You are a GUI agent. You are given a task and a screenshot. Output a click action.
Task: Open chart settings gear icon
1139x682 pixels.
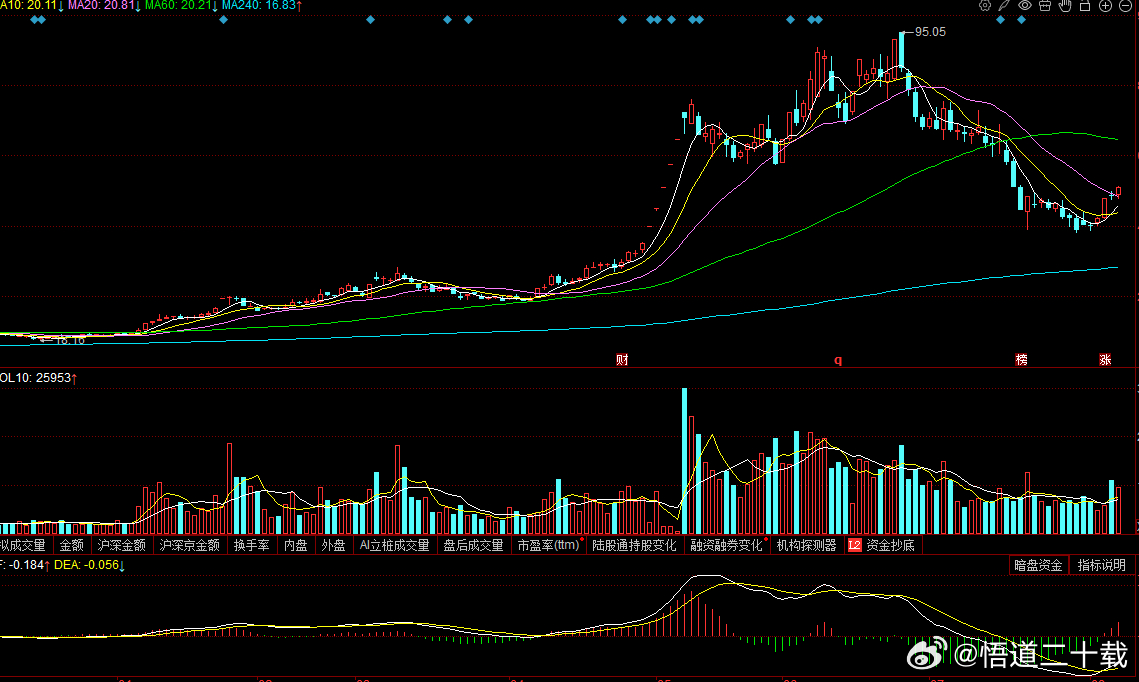(x=984, y=5)
